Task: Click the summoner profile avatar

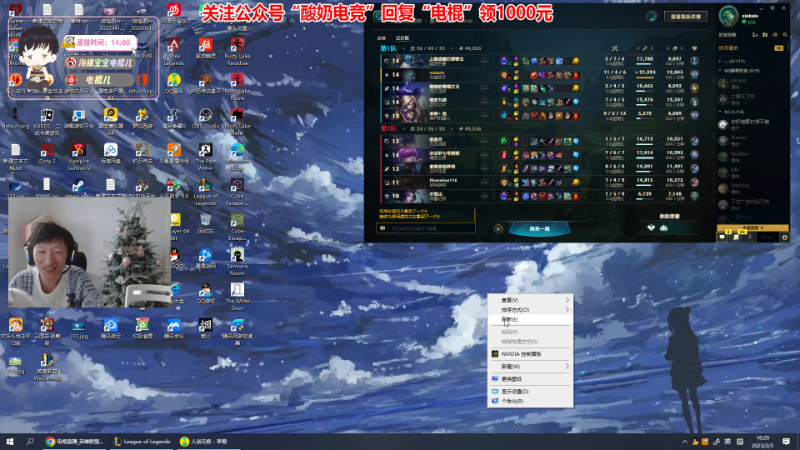Action: 729,15
